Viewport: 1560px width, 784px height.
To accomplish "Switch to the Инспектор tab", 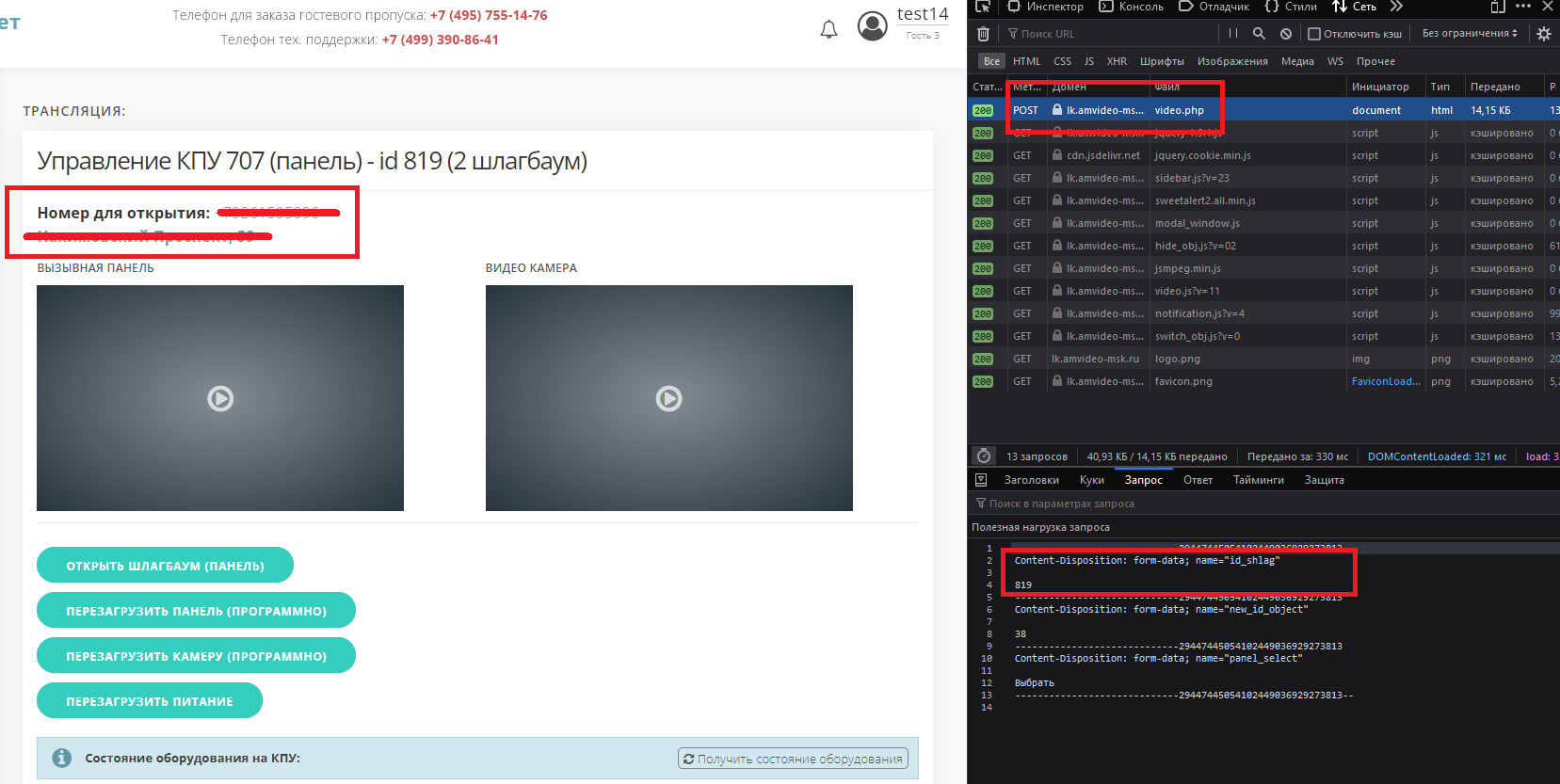I will click(1045, 7).
